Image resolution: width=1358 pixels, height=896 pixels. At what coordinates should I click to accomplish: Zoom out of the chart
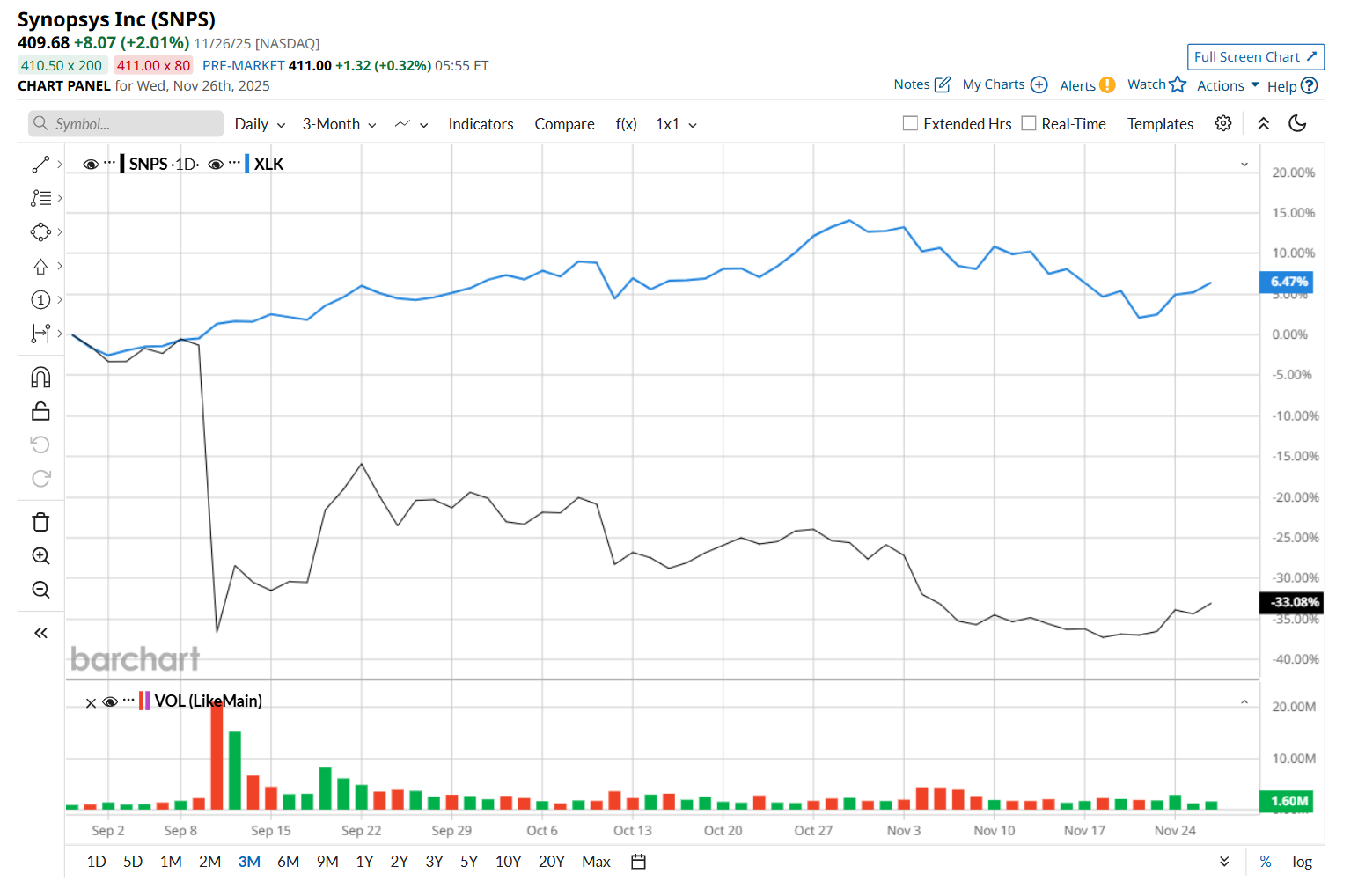[40, 590]
